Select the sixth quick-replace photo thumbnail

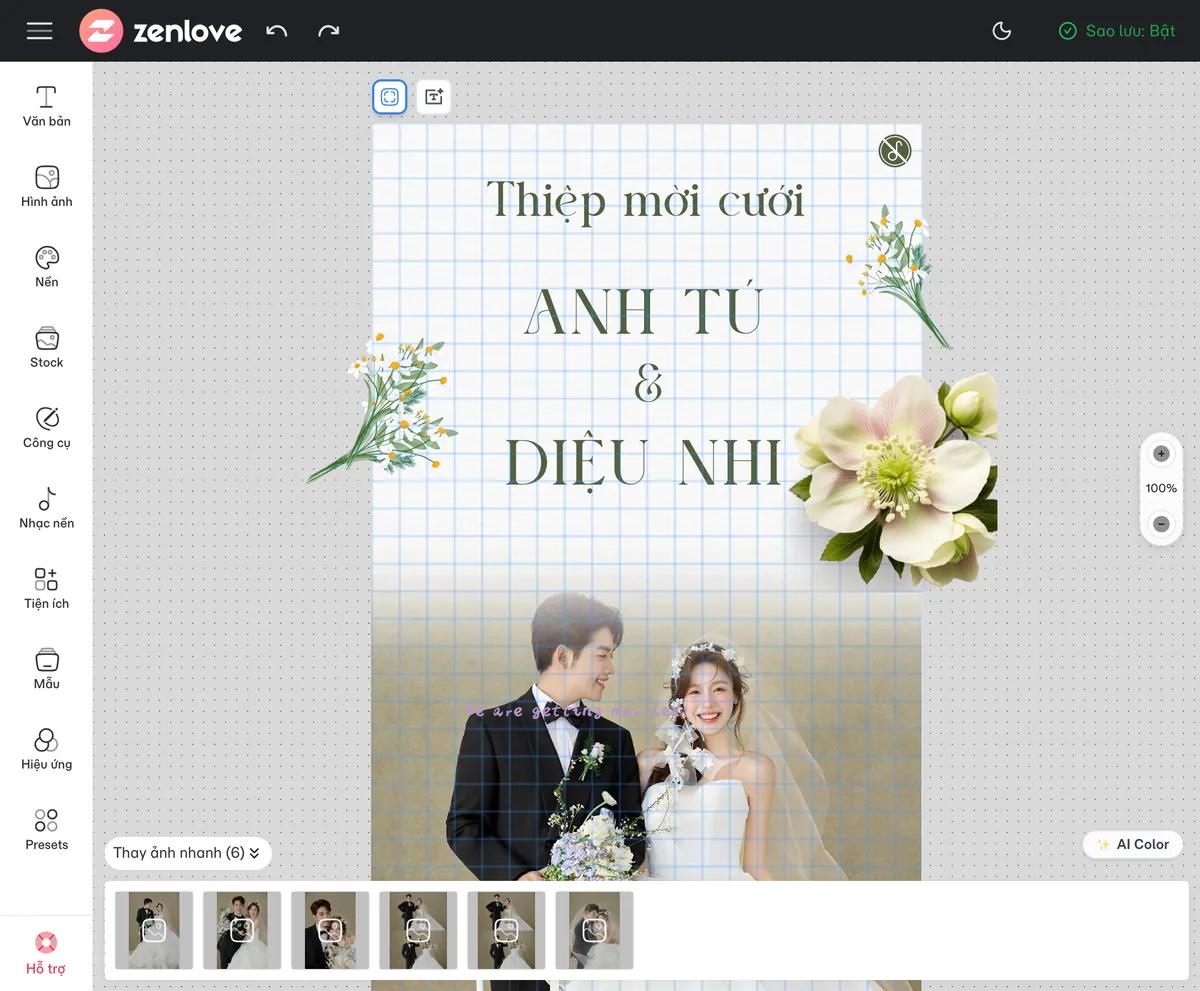coord(594,930)
